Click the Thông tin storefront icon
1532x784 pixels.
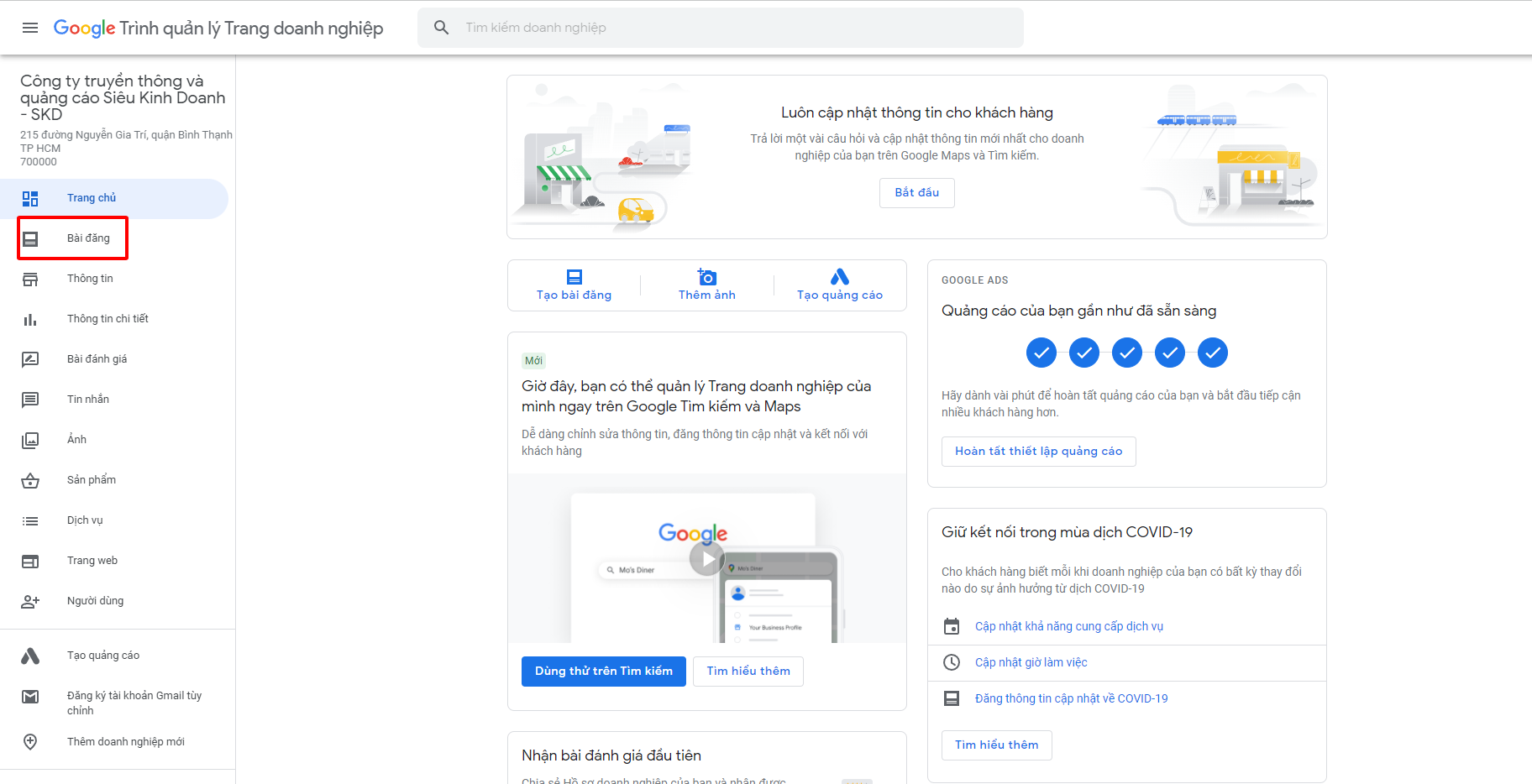tap(30, 280)
